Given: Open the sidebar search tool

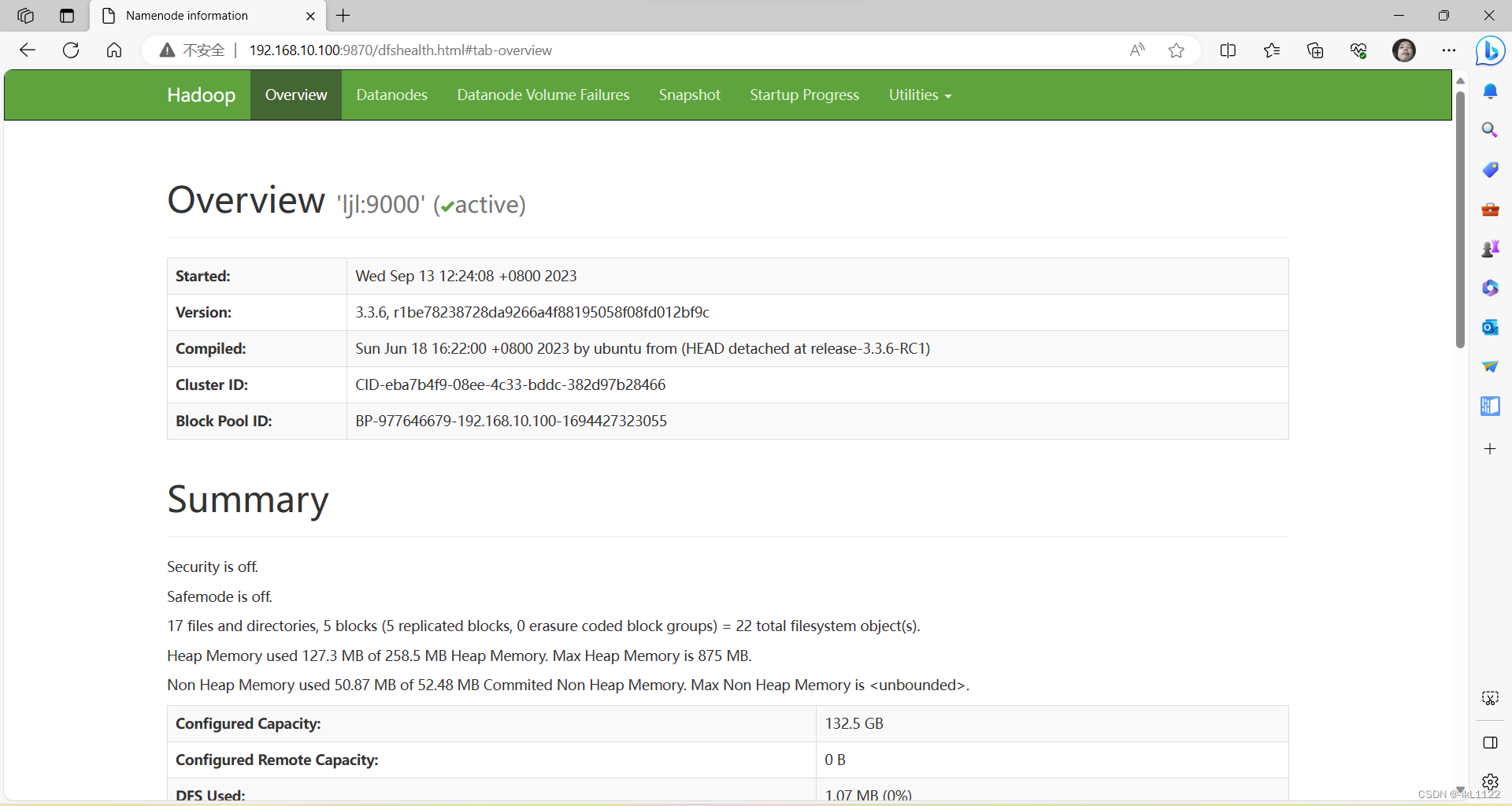Looking at the screenshot, I should (1490, 130).
